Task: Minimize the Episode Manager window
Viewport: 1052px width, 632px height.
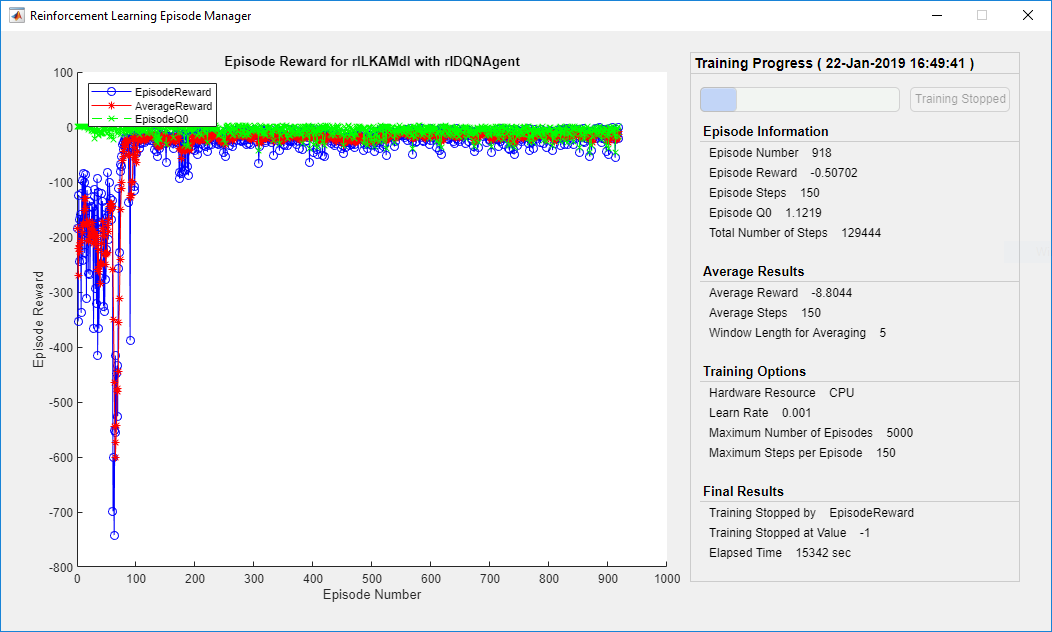Action: click(x=937, y=15)
